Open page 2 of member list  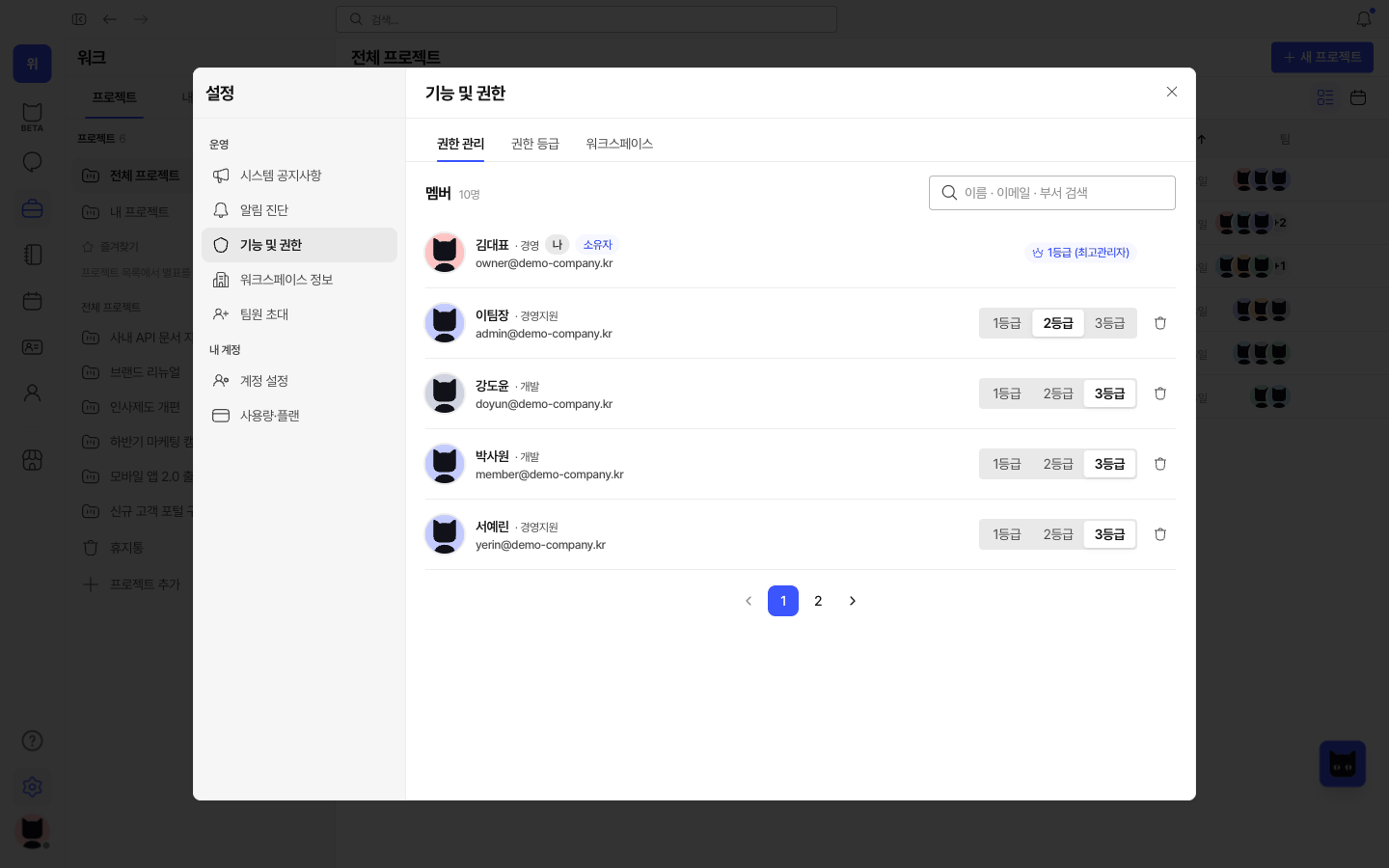pyautogui.click(x=818, y=601)
